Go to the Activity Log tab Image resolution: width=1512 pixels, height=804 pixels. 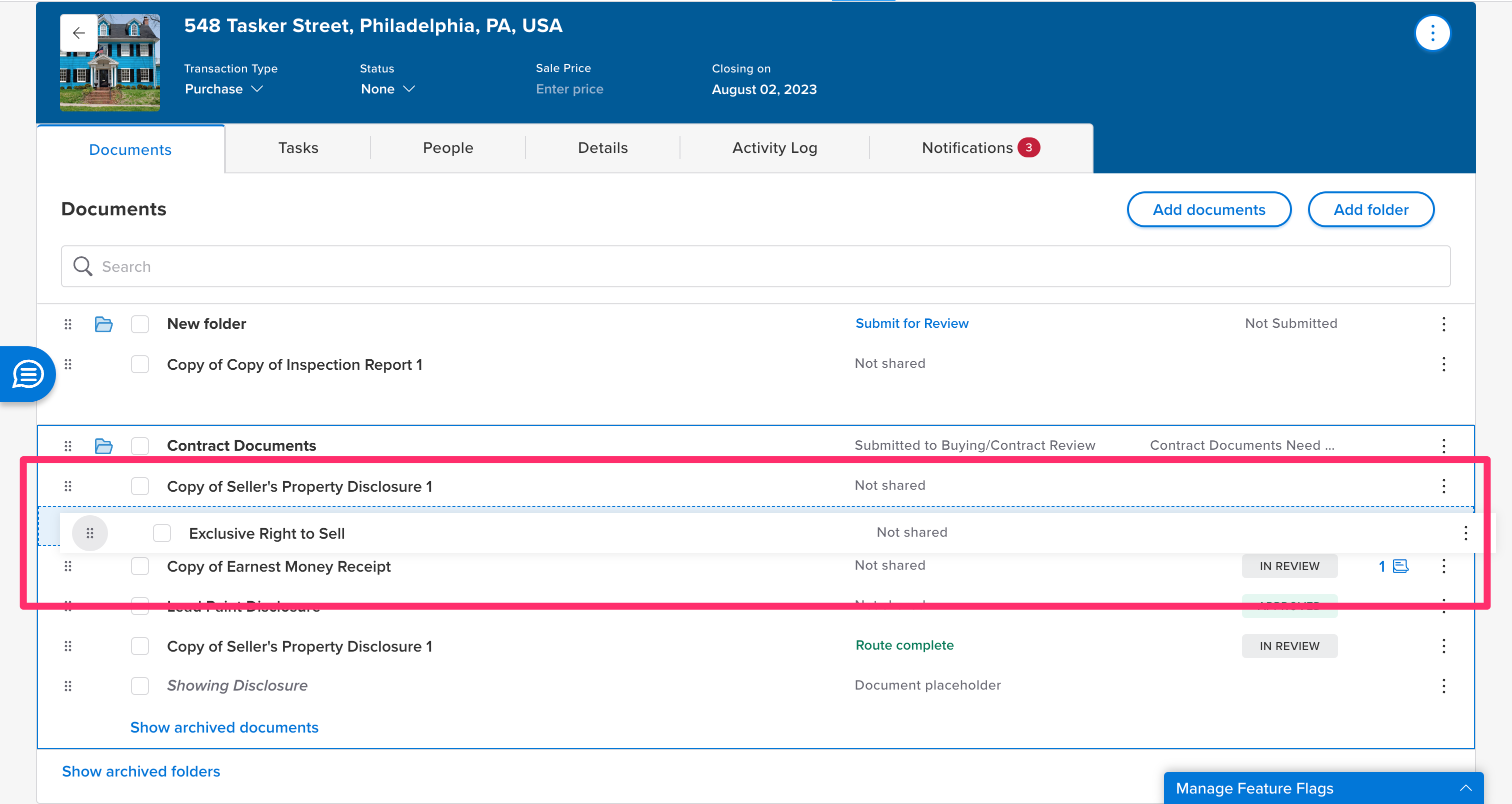[774, 148]
